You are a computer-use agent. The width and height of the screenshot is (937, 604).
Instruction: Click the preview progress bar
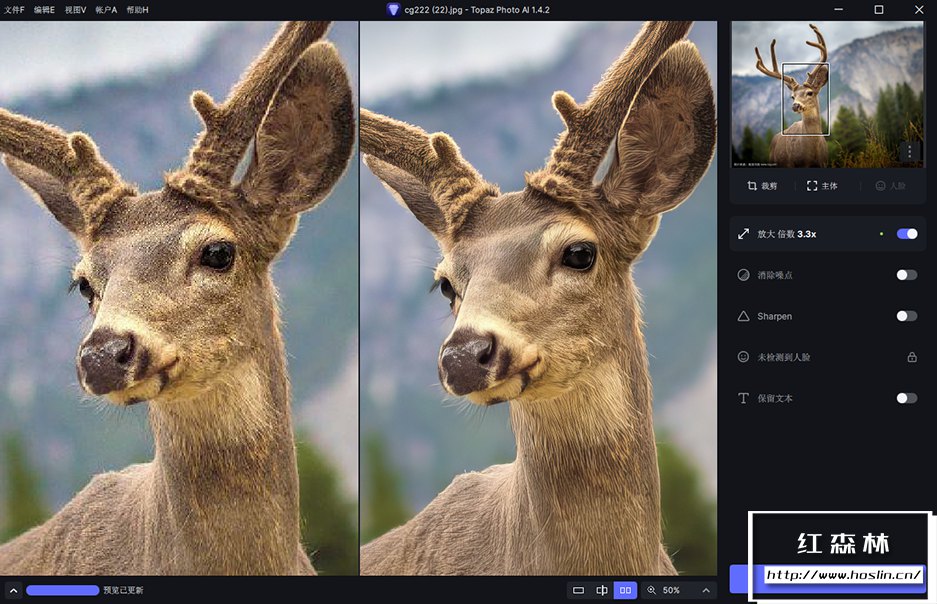pos(63,590)
